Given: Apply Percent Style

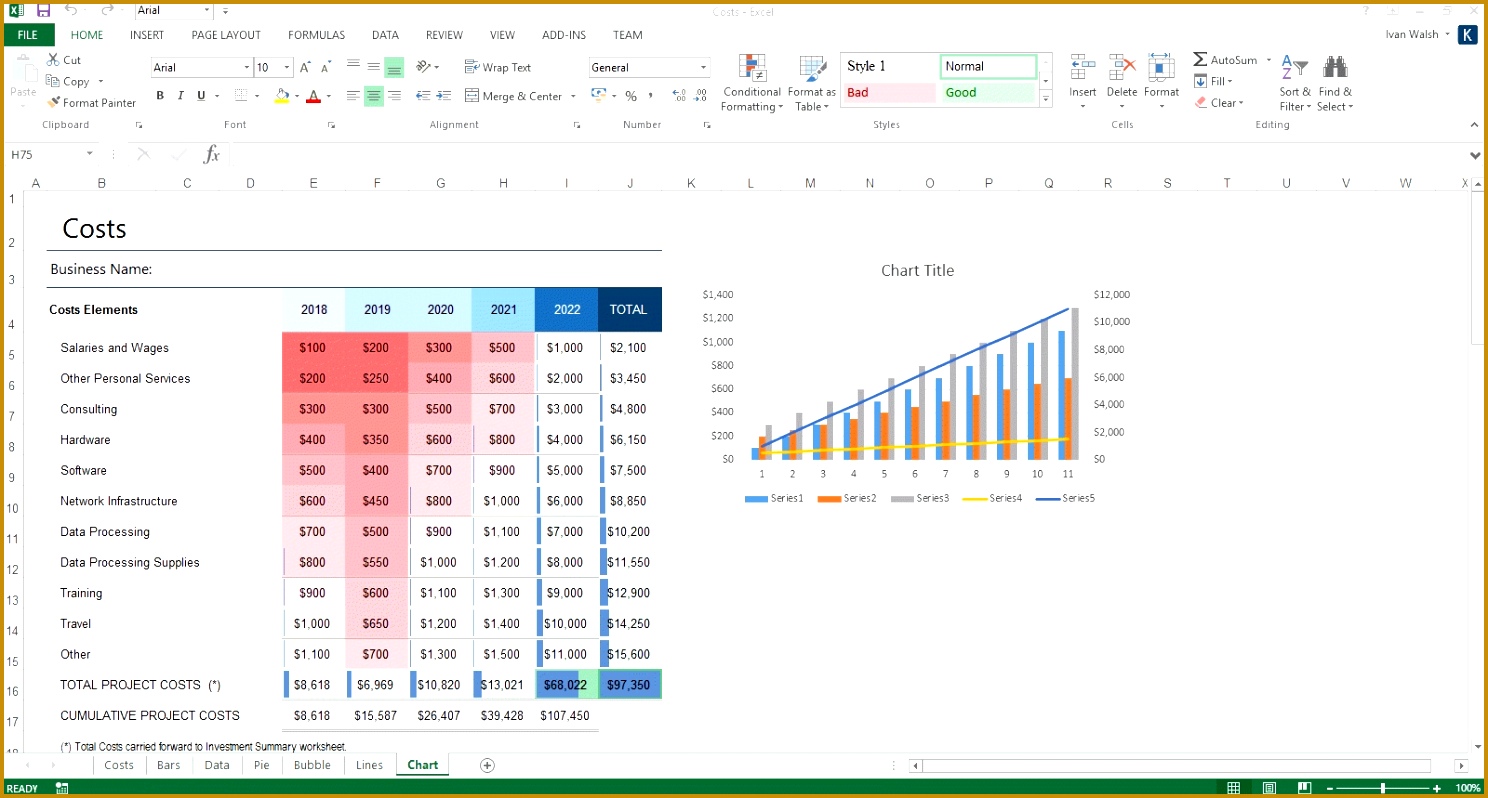Looking at the screenshot, I should click(631, 96).
